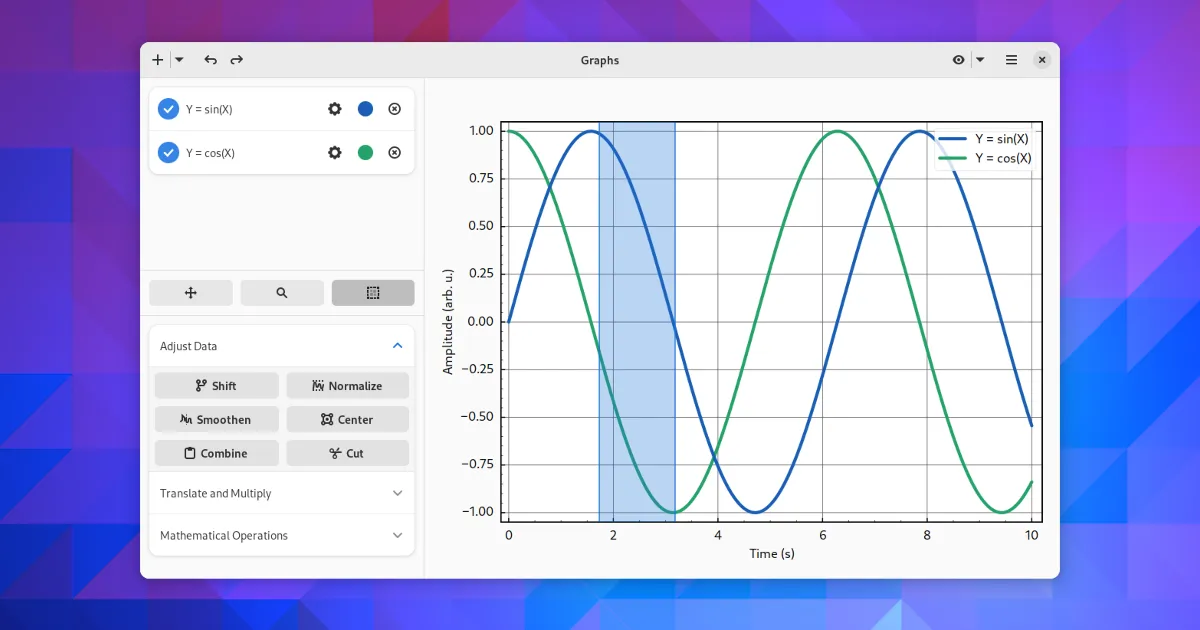Open the hamburger main menu
The image size is (1200, 630).
(x=1011, y=60)
